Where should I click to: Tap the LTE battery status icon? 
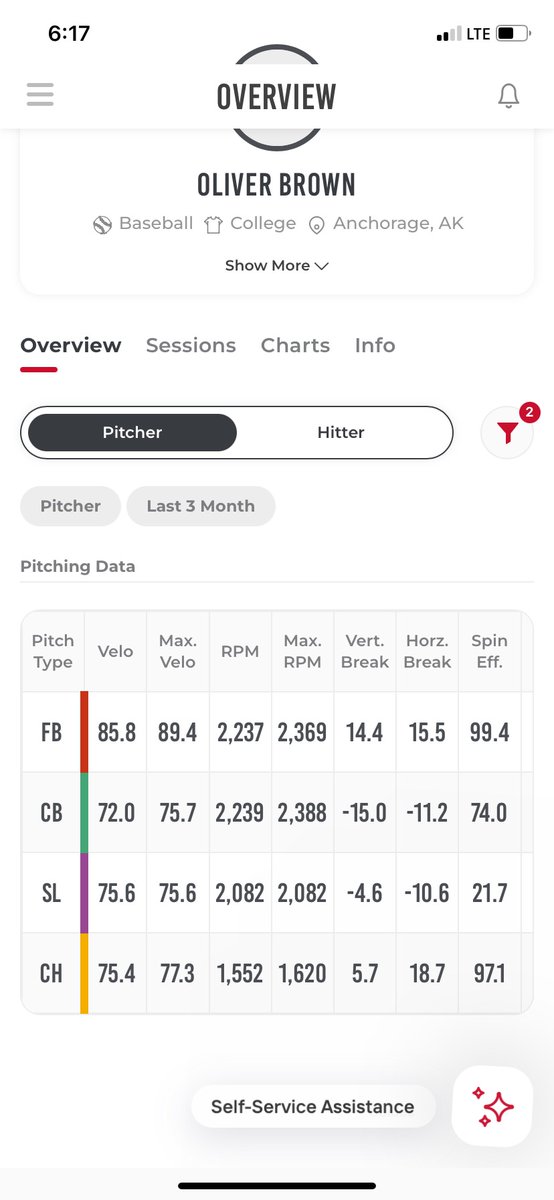511,34
